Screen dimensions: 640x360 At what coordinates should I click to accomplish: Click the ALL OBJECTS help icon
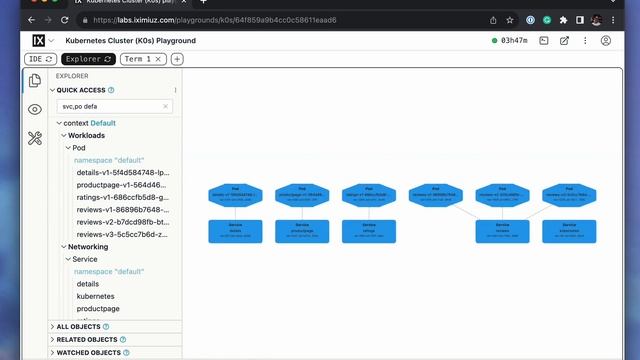coord(106,327)
